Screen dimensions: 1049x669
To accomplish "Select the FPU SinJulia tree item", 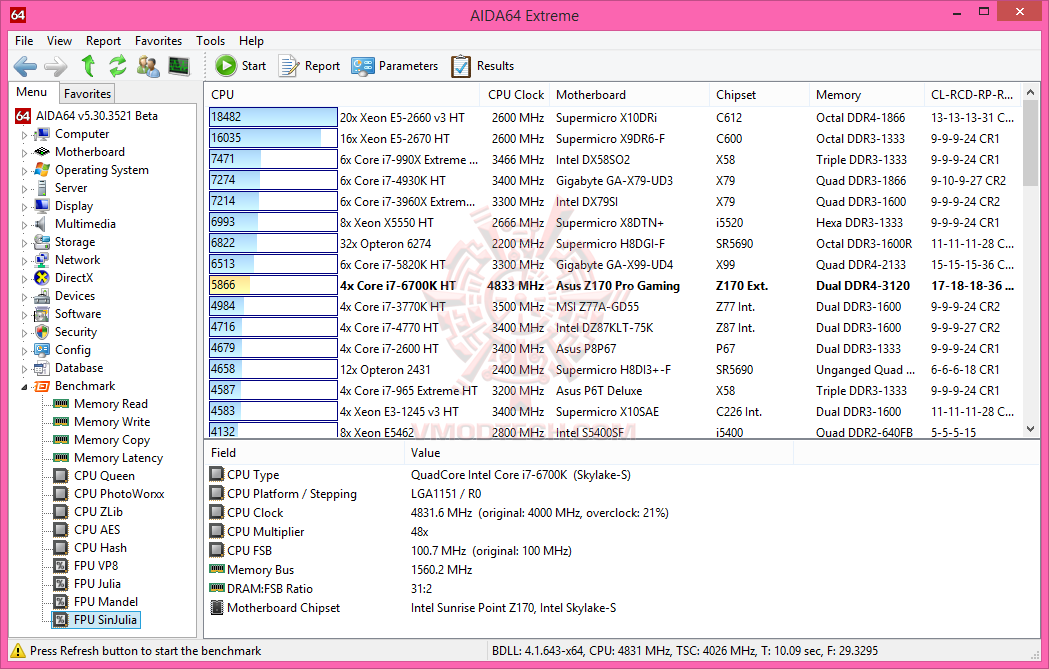I will coord(96,619).
